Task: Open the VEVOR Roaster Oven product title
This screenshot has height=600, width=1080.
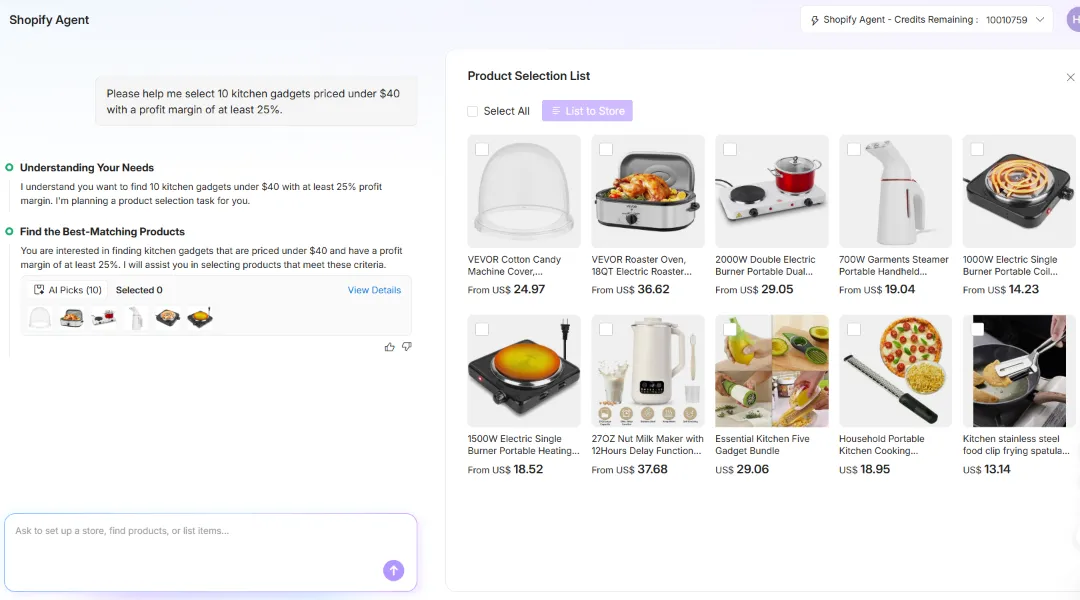Action: click(x=646, y=265)
